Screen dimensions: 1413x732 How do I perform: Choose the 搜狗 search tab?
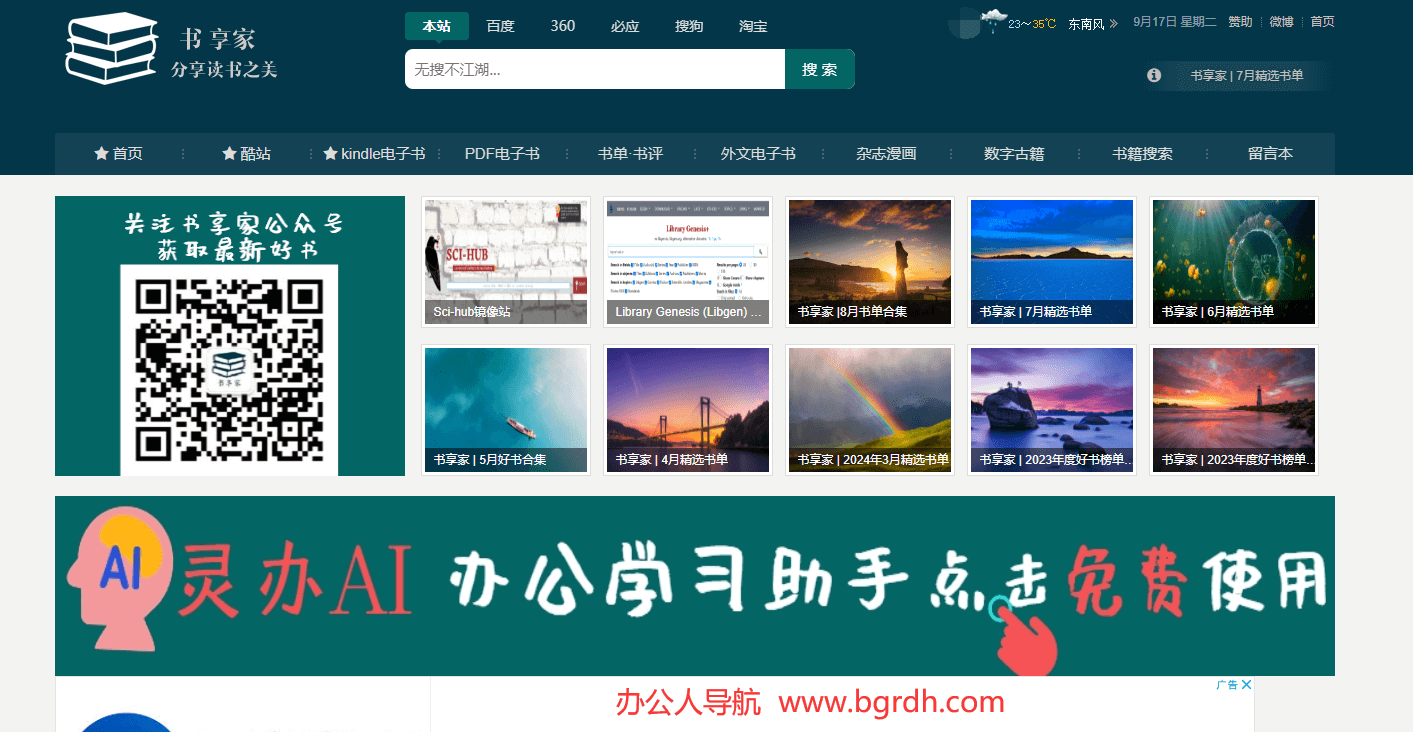click(689, 26)
